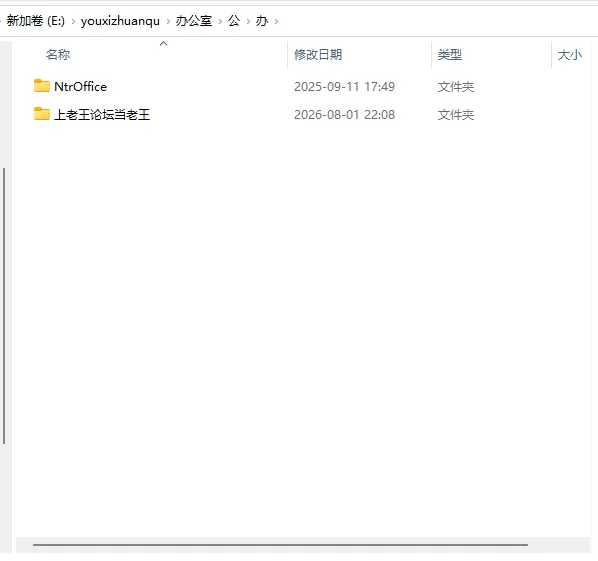Navigate to 办公室 in breadcrumb
Screen dimensions: 598x561
(193, 21)
